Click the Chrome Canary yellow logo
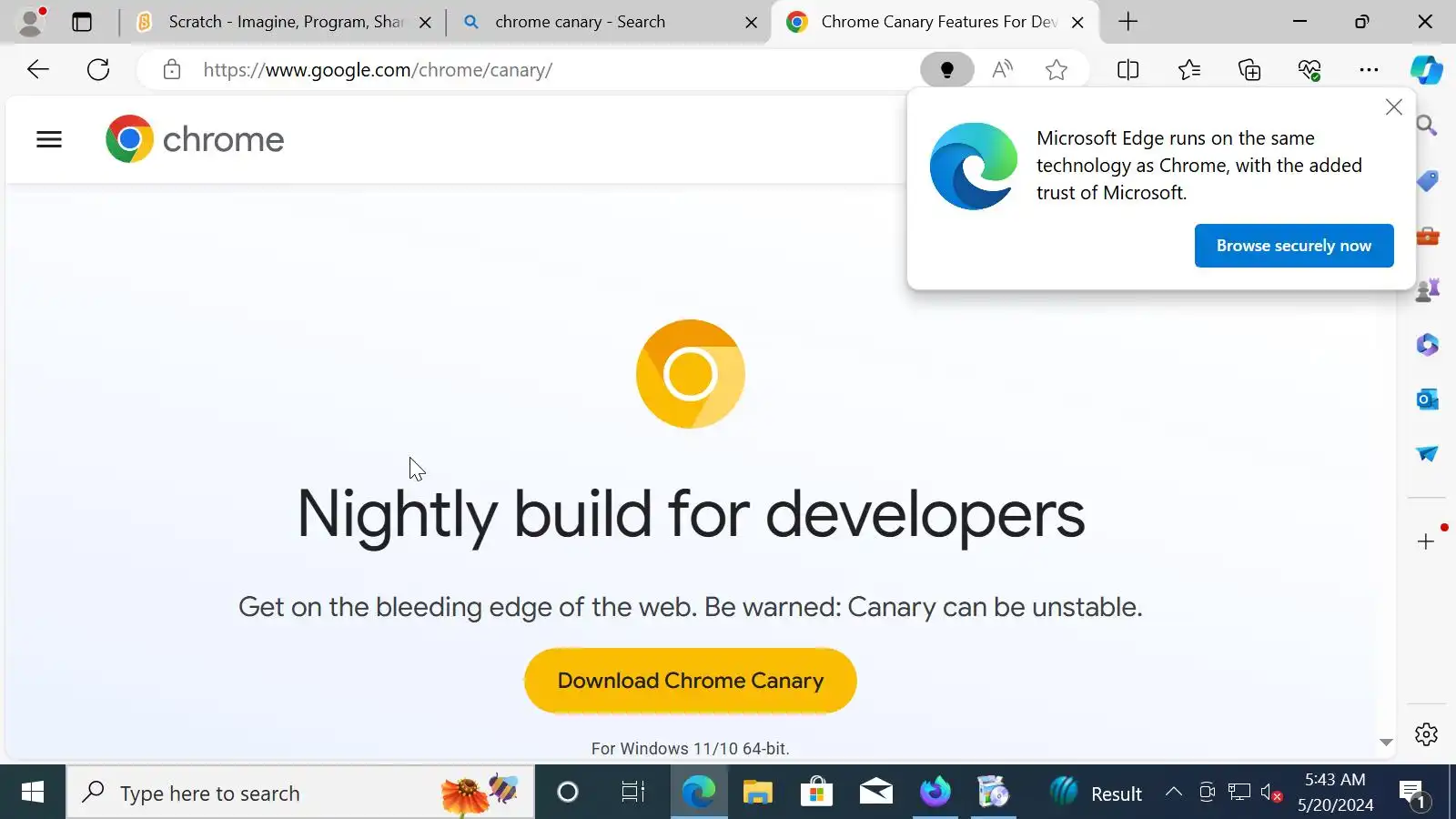The width and height of the screenshot is (1456, 819). pyautogui.click(x=690, y=374)
